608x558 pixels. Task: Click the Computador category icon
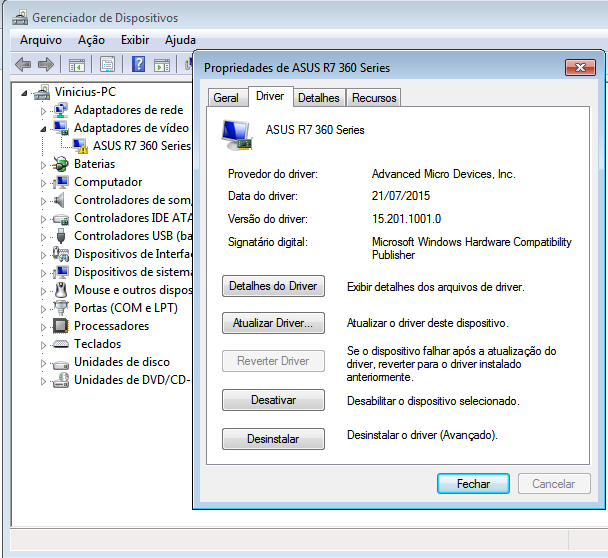(x=61, y=182)
